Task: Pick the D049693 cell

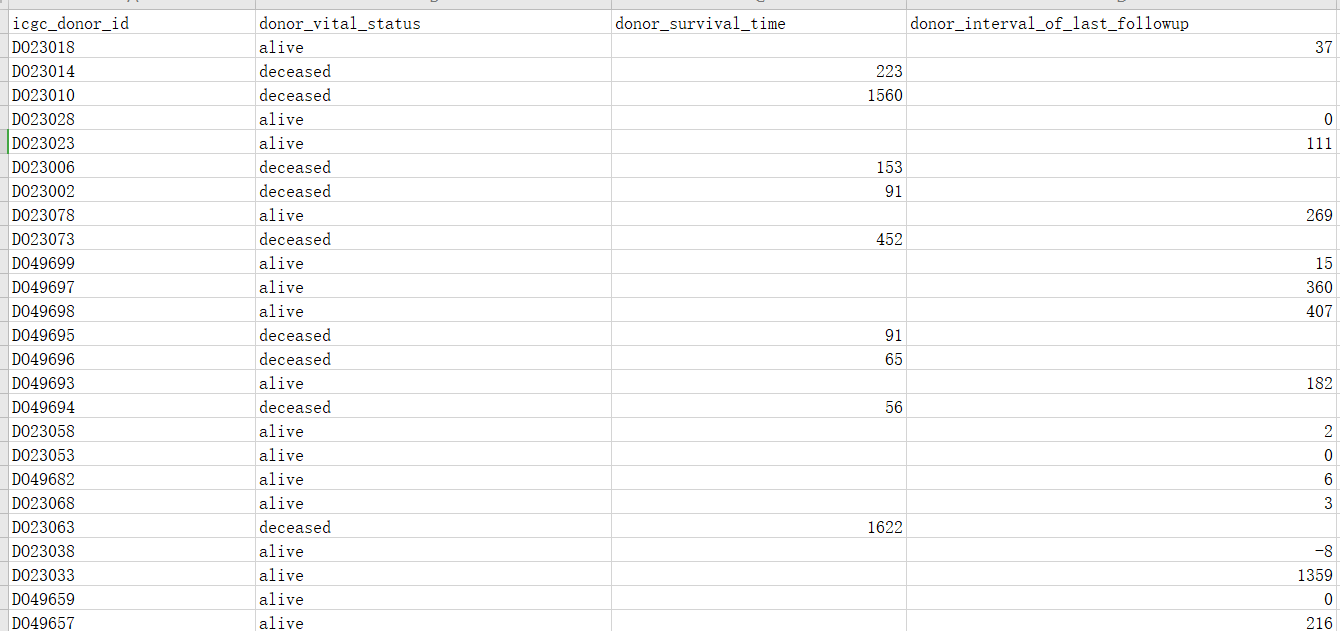Action: pos(131,383)
